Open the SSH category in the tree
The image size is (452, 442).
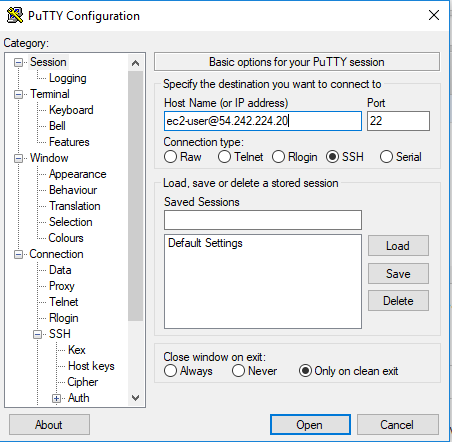pyautogui.click(x=60, y=334)
